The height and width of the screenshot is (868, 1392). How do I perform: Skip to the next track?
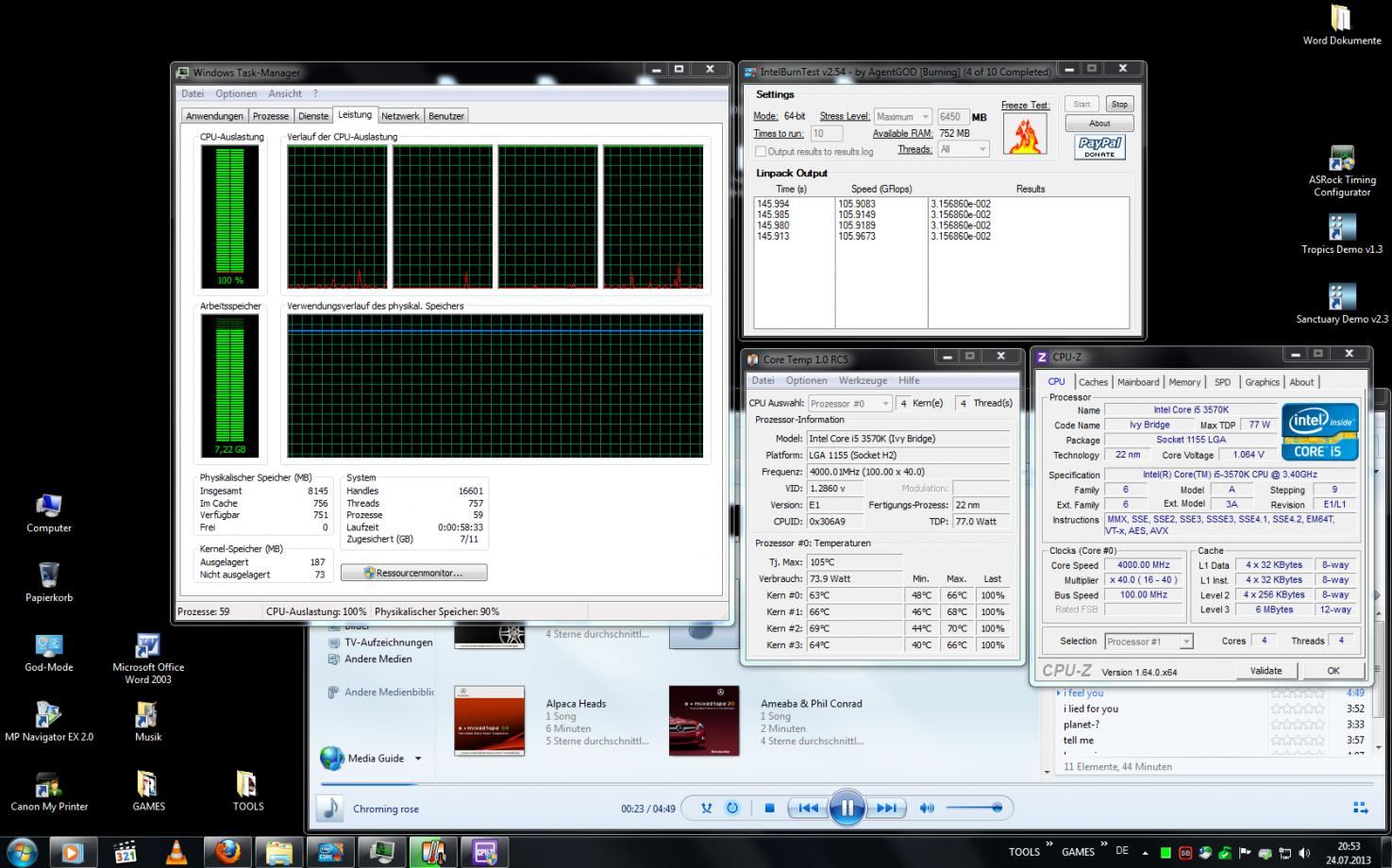(x=887, y=808)
